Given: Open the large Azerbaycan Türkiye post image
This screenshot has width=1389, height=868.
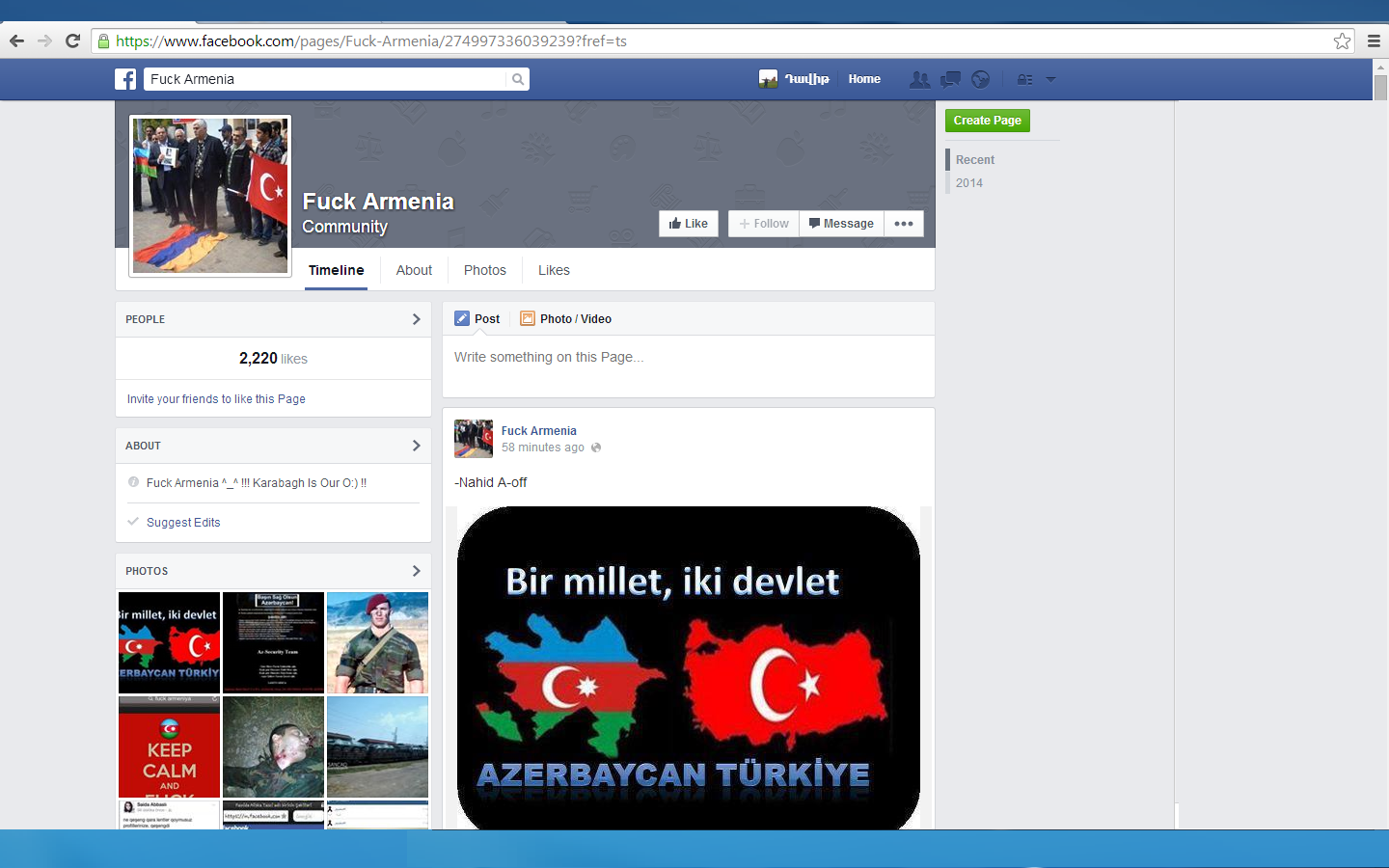Looking at the screenshot, I should coord(689,667).
